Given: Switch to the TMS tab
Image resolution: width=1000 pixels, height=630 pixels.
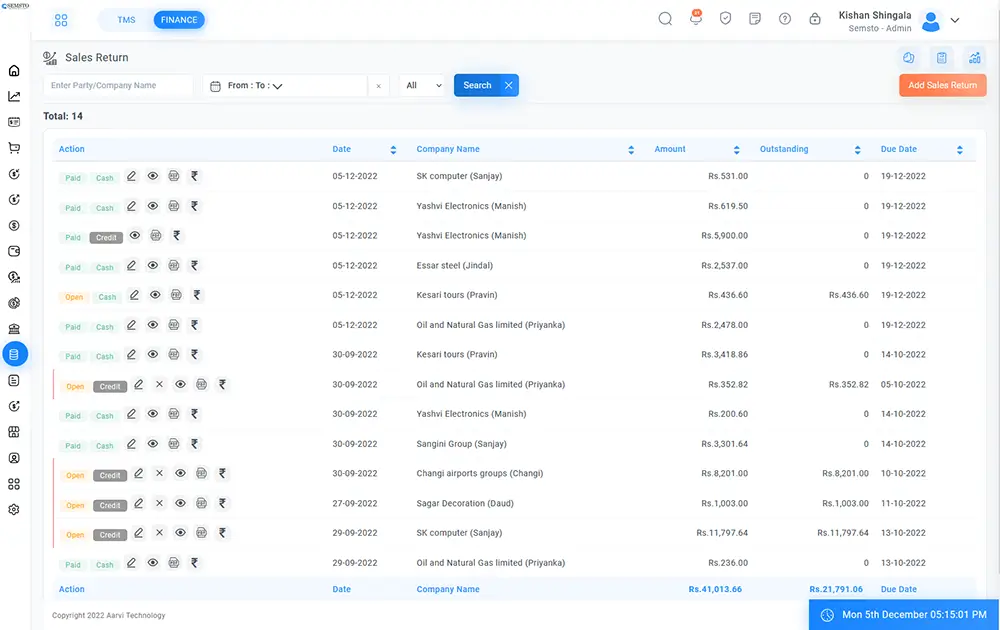Looking at the screenshot, I should (126, 20).
